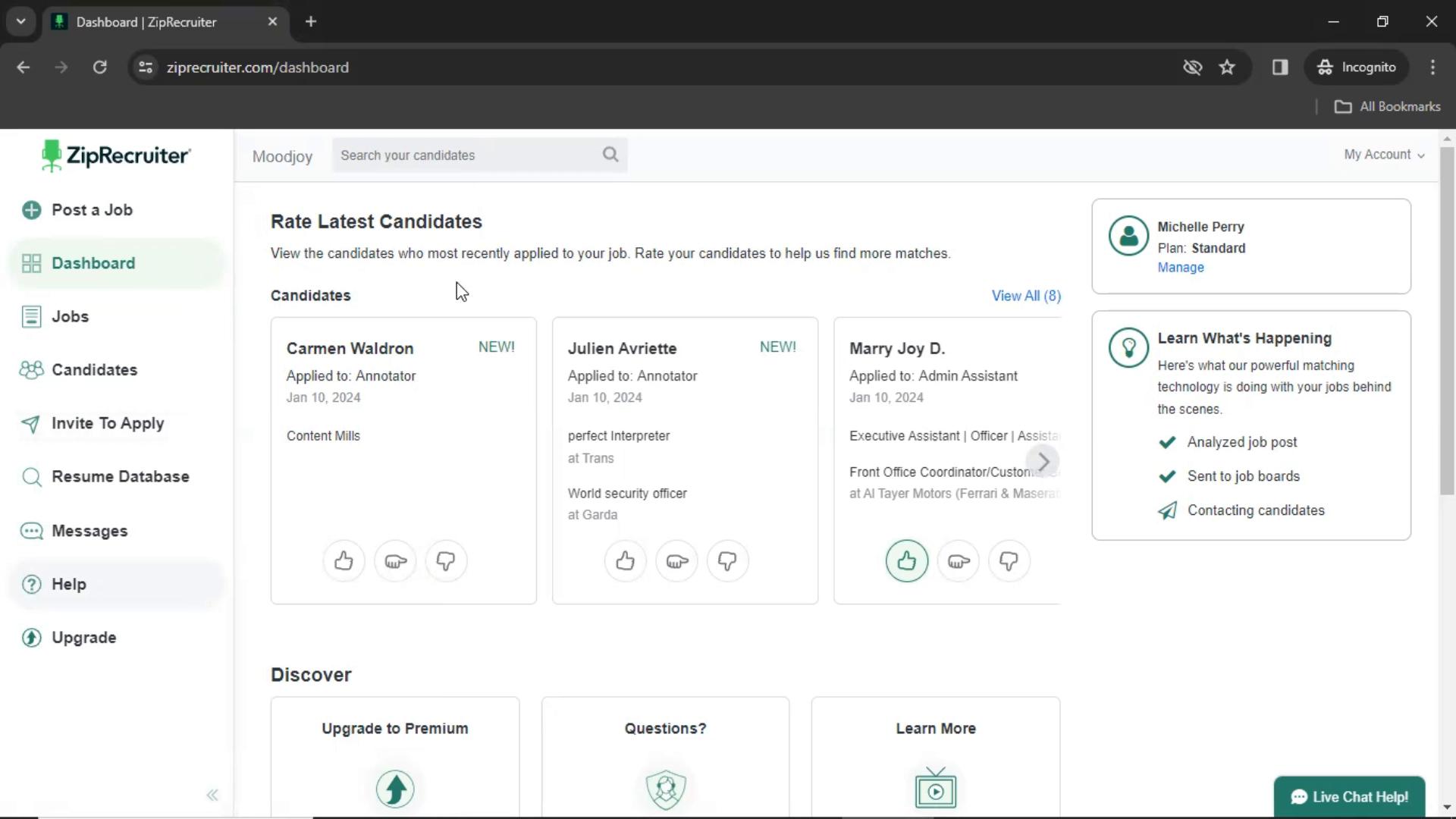This screenshot has width=1456, height=819.
Task: Click the Candidates sidebar icon
Action: pyautogui.click(x=30, y=369)
